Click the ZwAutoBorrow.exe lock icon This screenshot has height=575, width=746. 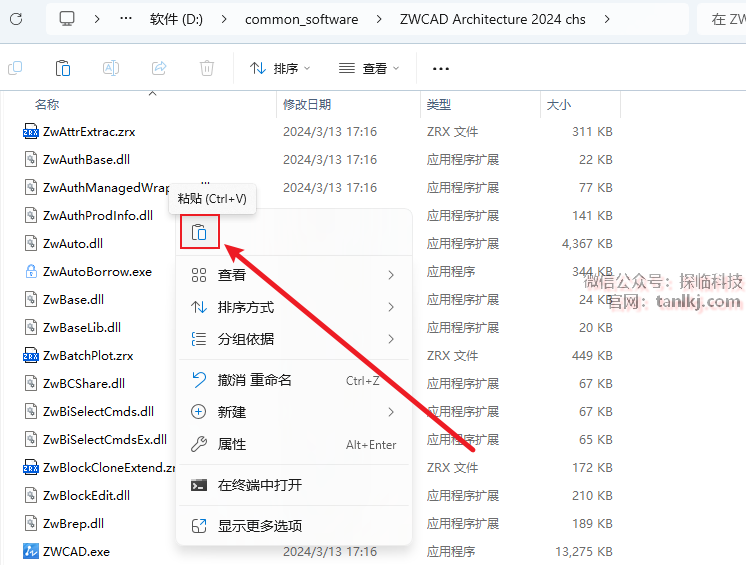31,272
